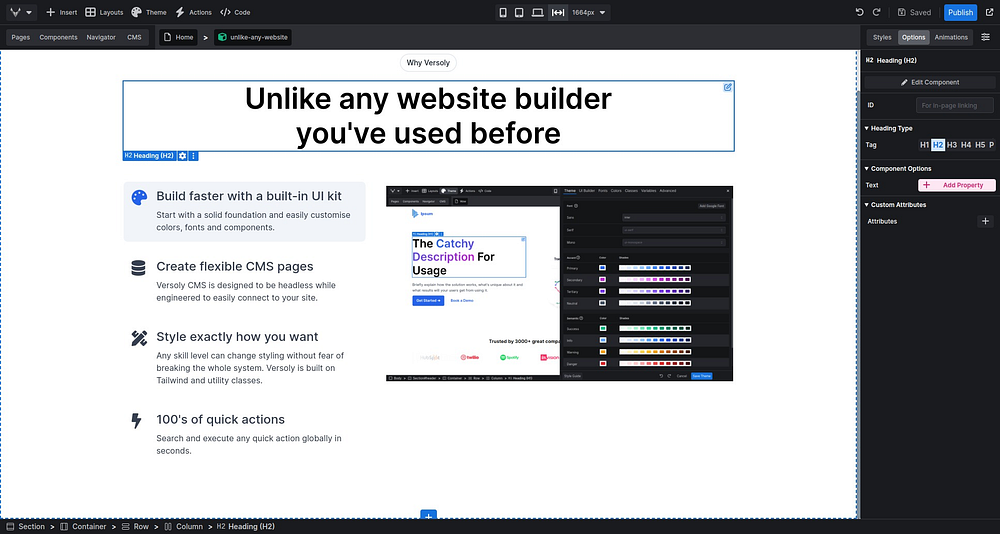Click the unlike-any-website component breadcrumb
Viewport: 1000px width, 534px height.
click(x=253, y=37)
